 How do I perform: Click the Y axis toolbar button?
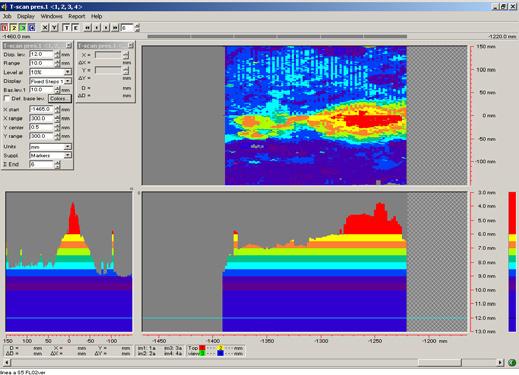(54, 28)
